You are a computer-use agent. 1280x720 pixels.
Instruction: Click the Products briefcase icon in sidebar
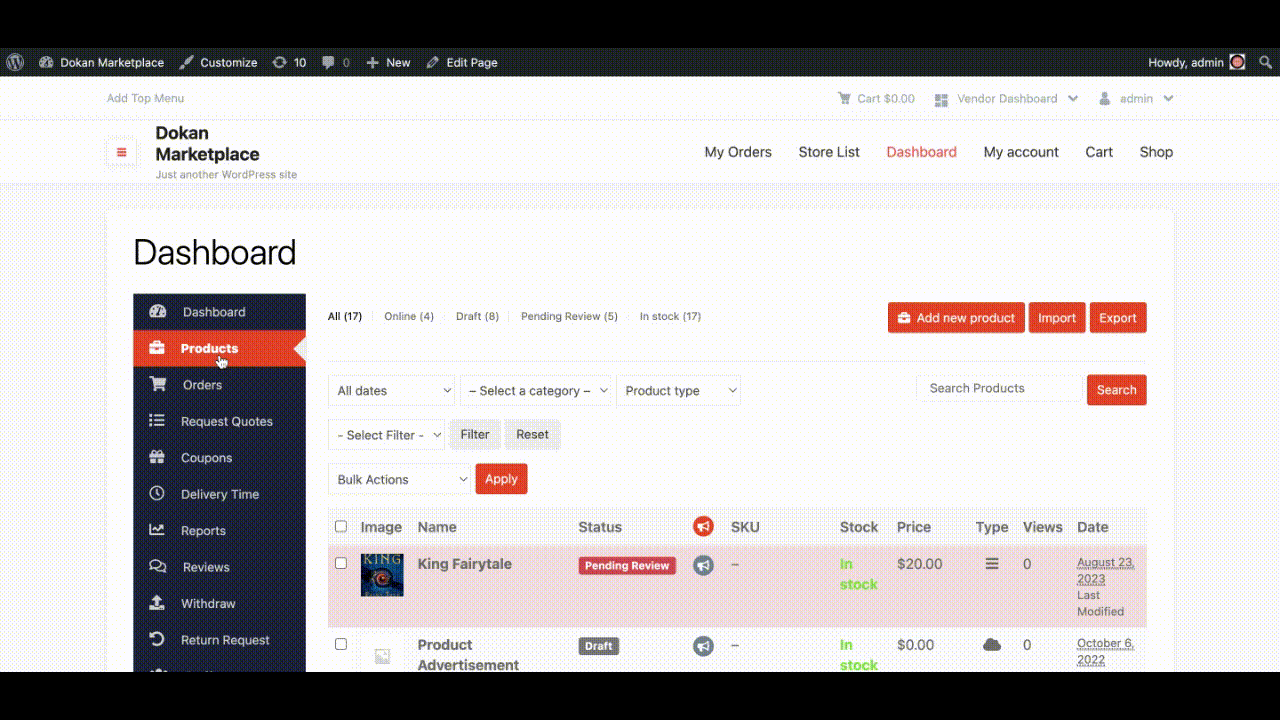(157, 348)
